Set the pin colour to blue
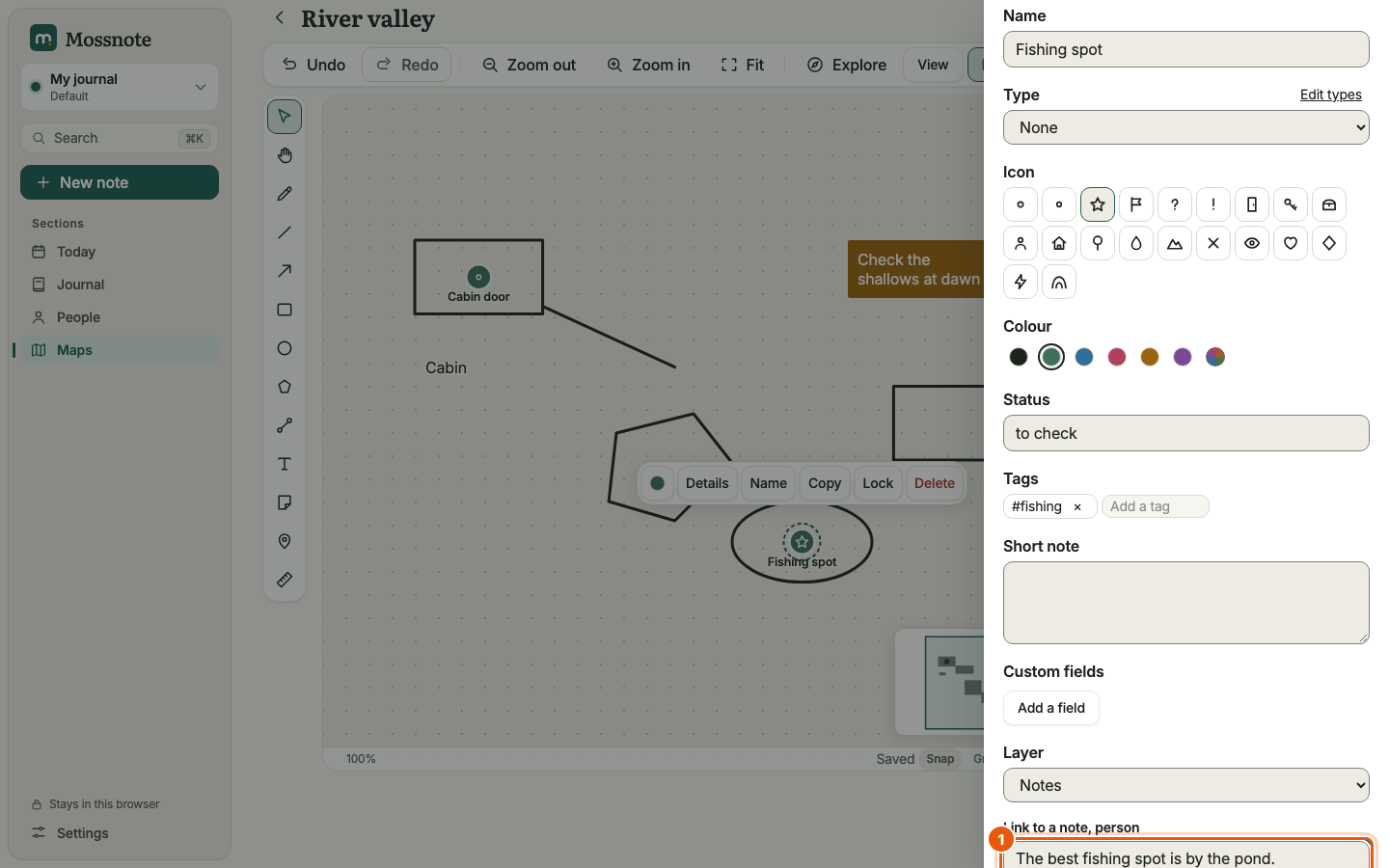The width and height of the screenshot is (1389, 868). tap(1084, 357)
